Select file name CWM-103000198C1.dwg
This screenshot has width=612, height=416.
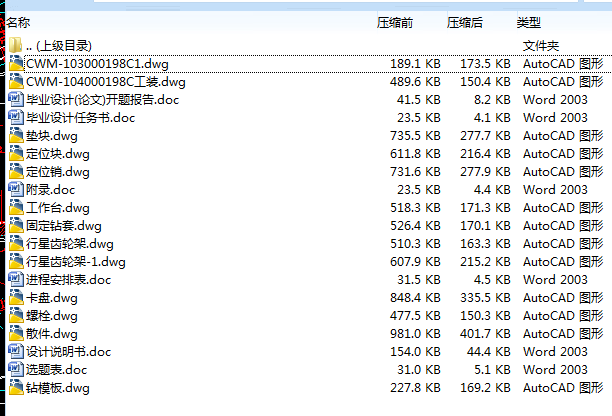tap(97, 64)
